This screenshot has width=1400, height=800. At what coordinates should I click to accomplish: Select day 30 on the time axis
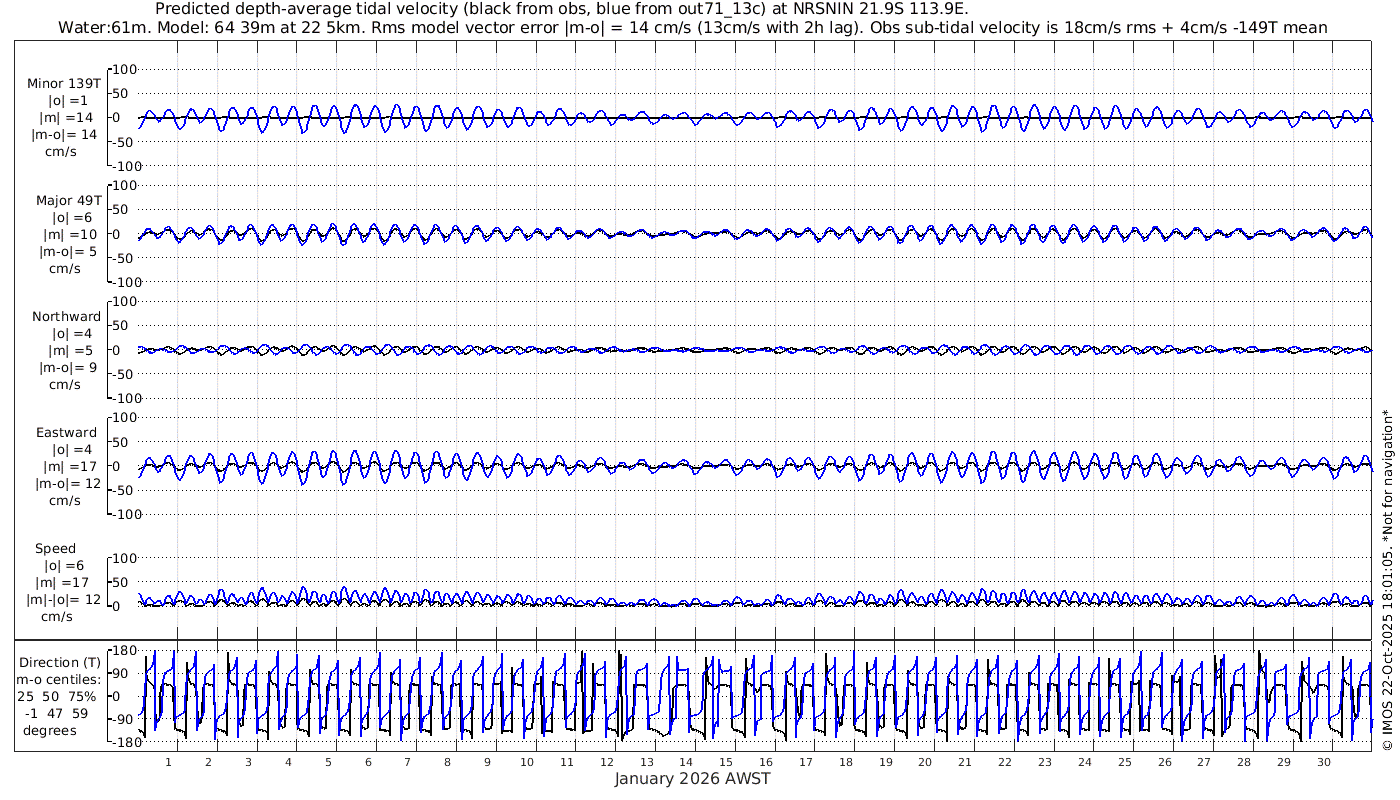1323,762
